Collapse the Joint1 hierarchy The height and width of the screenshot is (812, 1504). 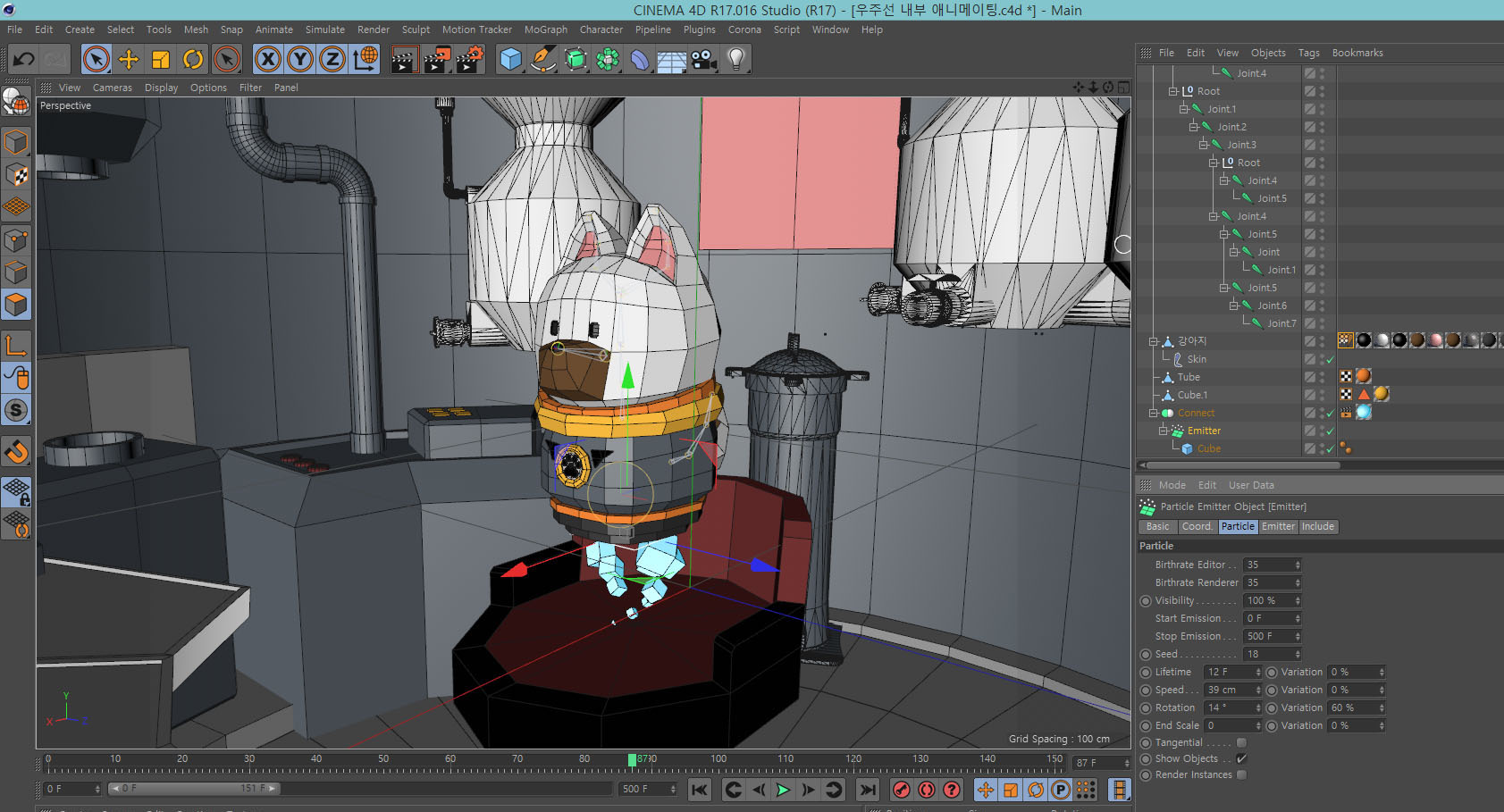tap(1183, 109)
